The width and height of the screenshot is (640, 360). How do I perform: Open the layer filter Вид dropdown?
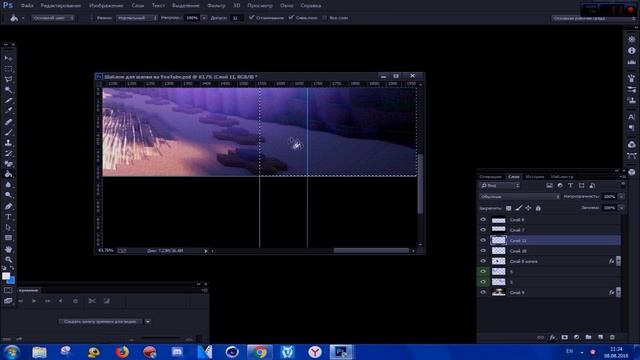tap(500, 186)
